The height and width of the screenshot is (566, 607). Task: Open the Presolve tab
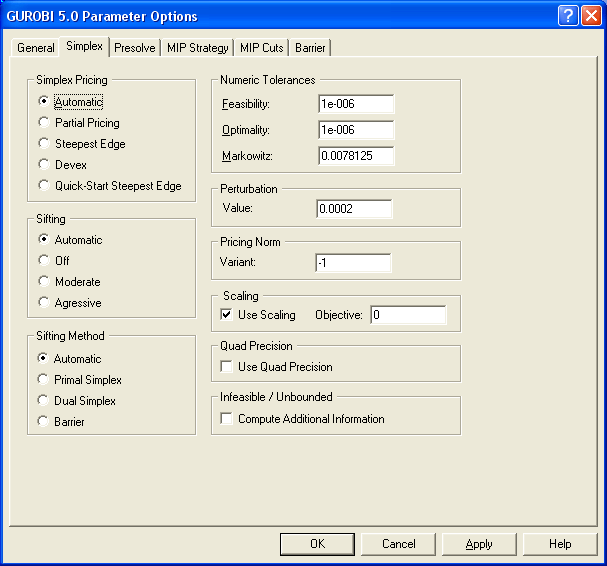pyautogui.click(x=135, y=48)
